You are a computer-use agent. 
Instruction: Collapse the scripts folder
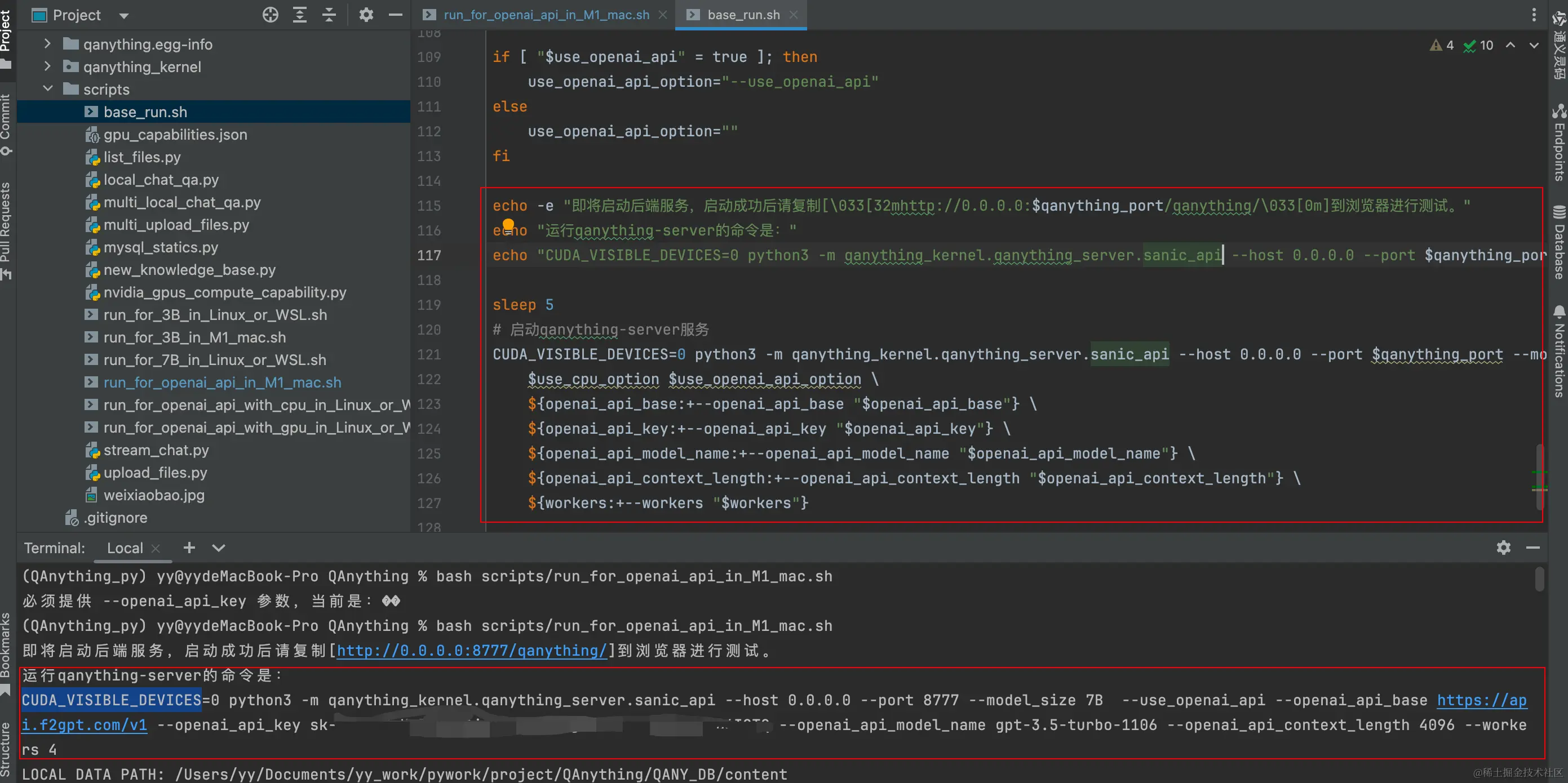coord(47,89)
